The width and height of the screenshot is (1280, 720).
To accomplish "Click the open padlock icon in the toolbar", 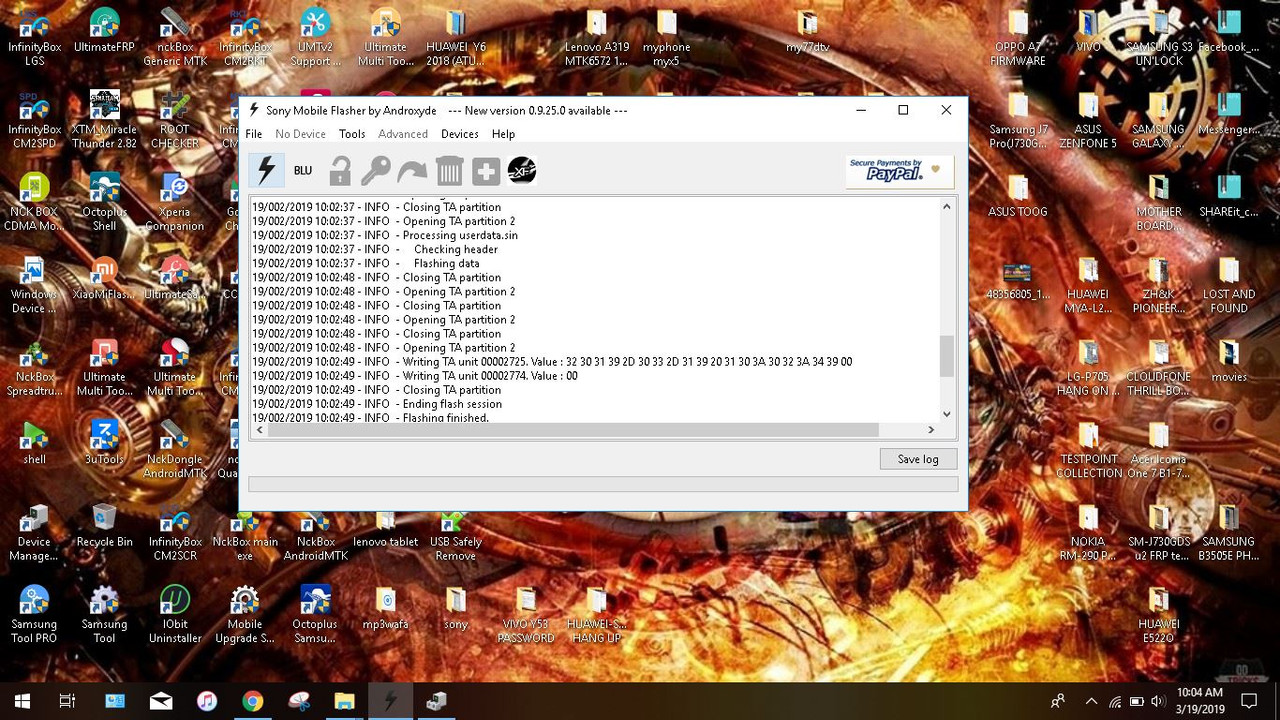I will click(x=340, y=171).
